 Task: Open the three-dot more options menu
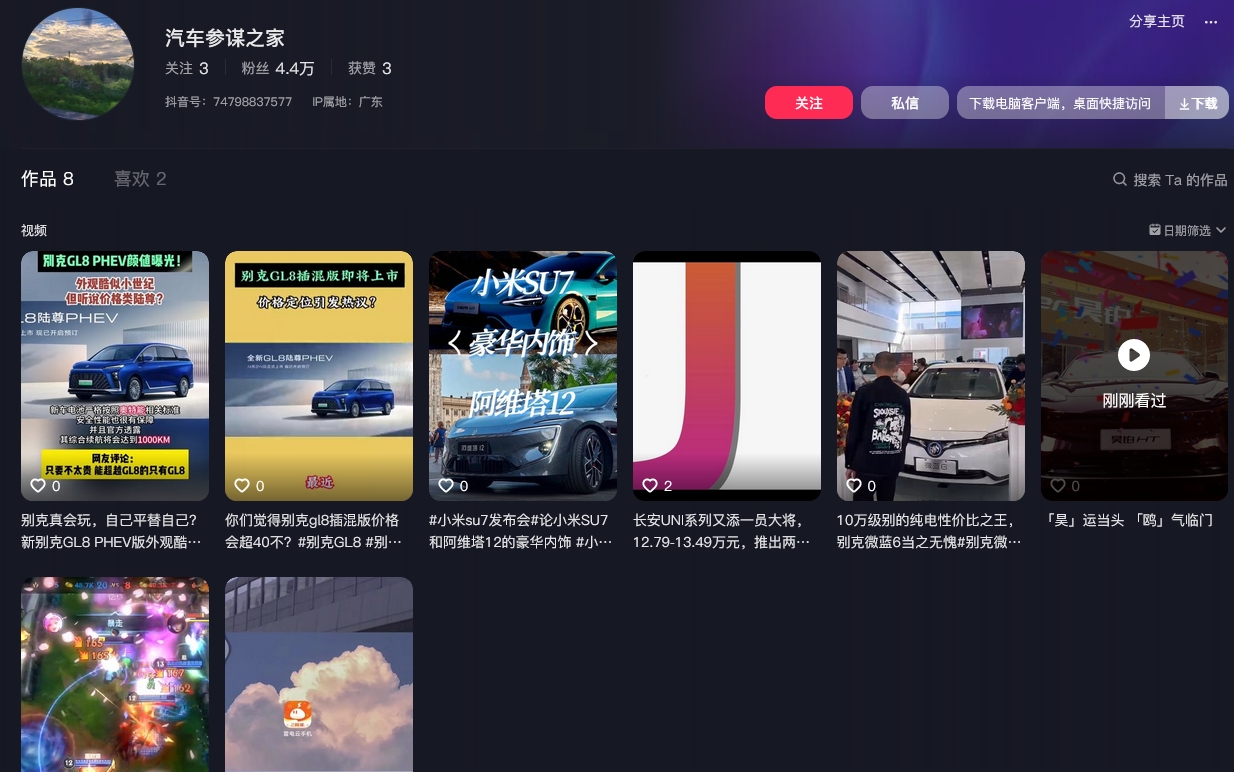click(x=1211, y=21)
